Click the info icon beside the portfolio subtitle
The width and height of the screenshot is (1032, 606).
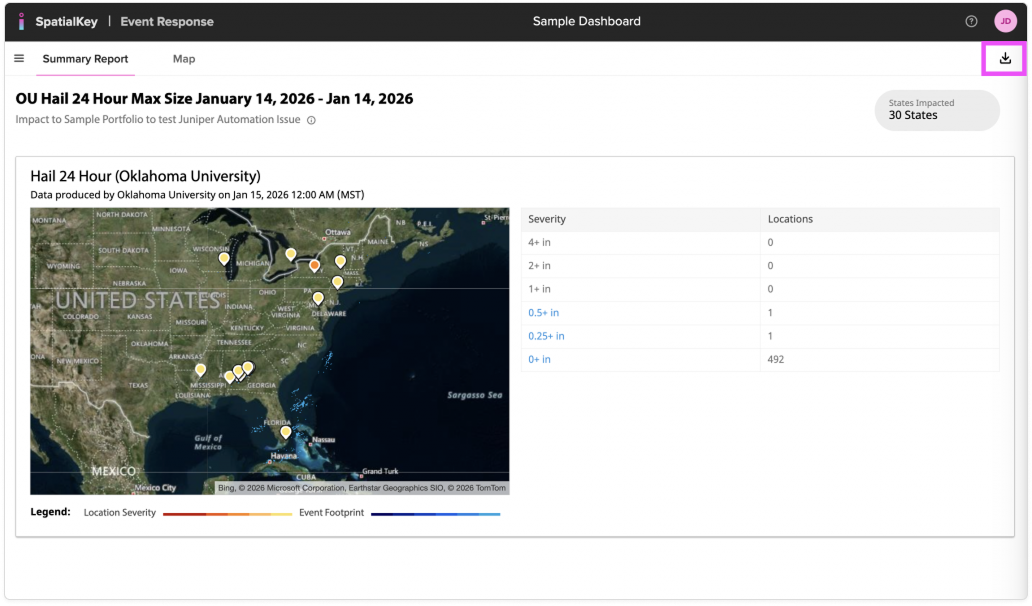click(311, 120)
